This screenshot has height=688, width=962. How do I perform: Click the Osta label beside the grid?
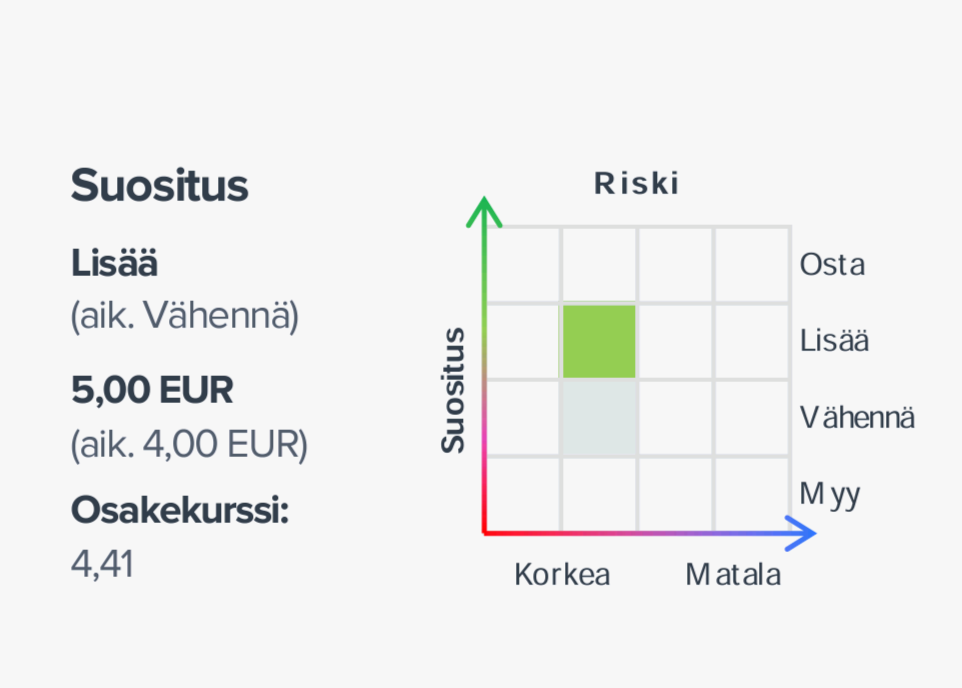point(832,265)
